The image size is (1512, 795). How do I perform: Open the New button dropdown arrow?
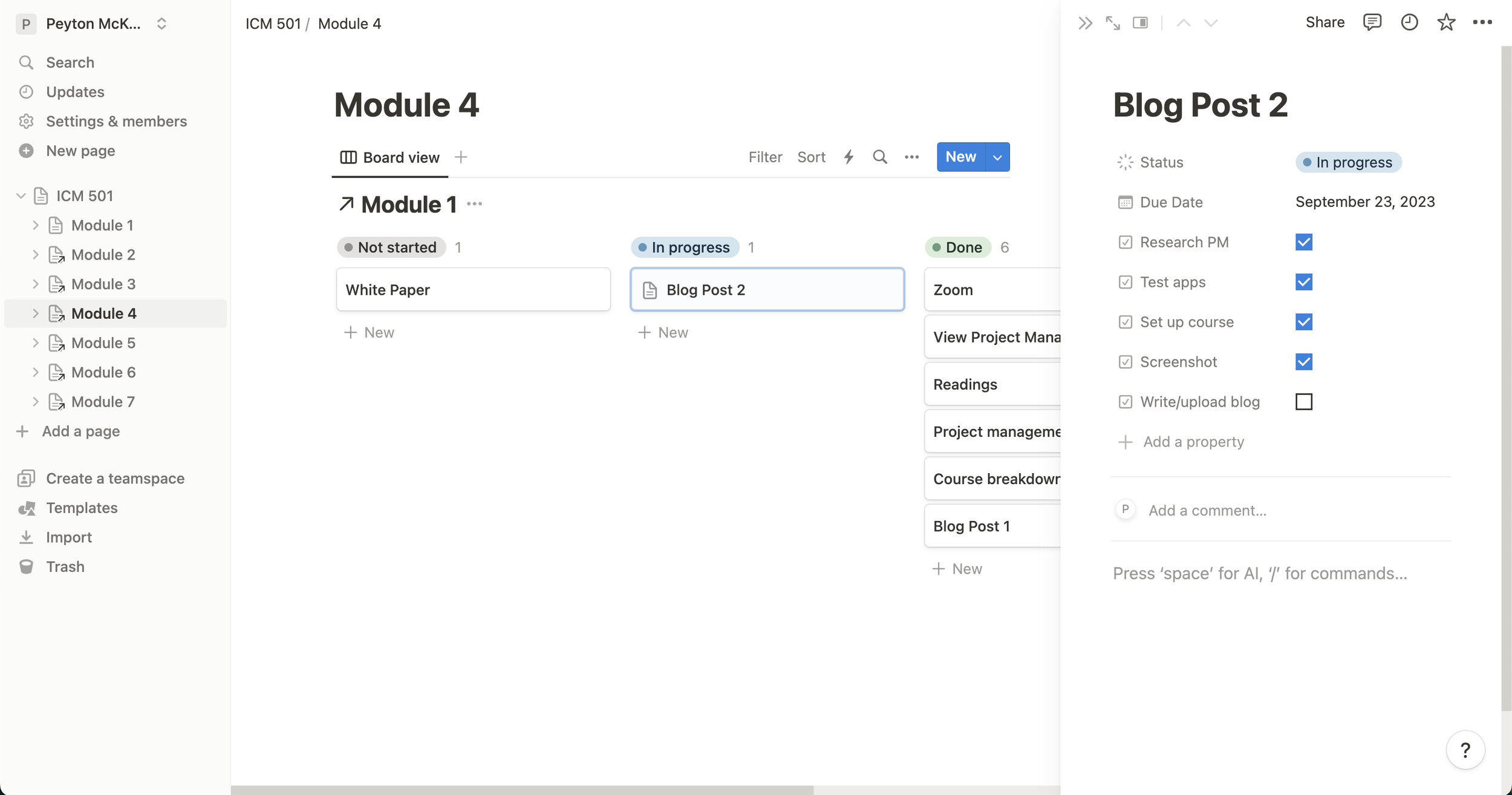click(x=997, y=157)
